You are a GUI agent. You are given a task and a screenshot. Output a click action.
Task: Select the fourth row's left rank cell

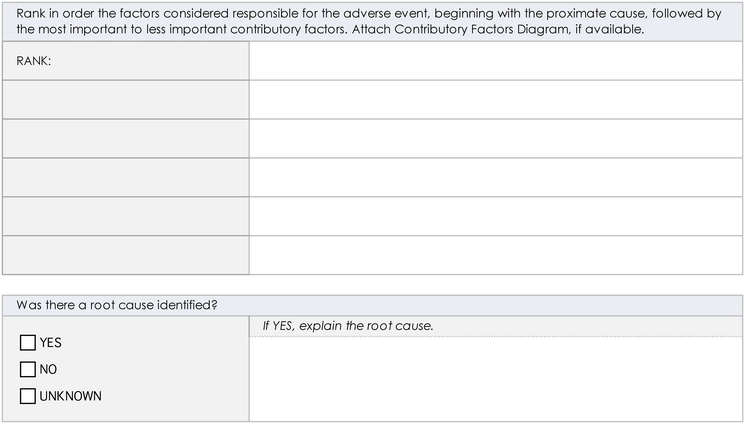pyautogui.click(x=126, y=177)
